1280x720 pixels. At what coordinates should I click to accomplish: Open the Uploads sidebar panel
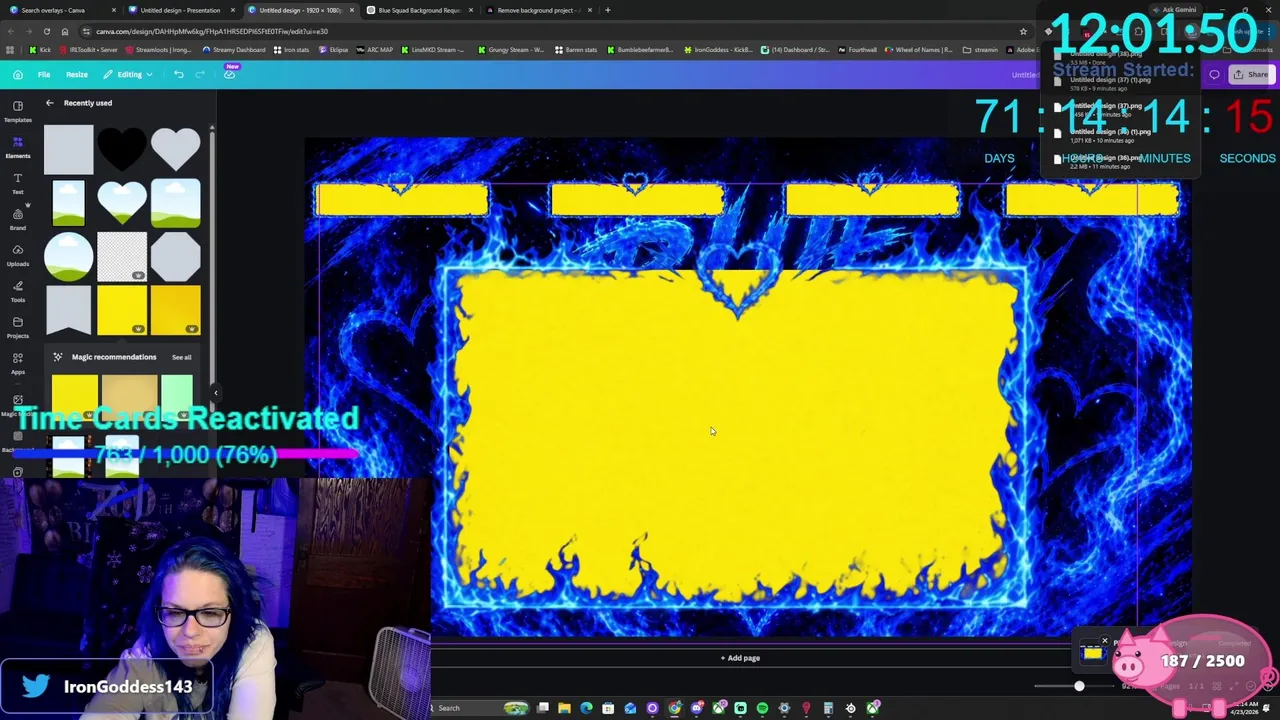[x=18, y=255]
